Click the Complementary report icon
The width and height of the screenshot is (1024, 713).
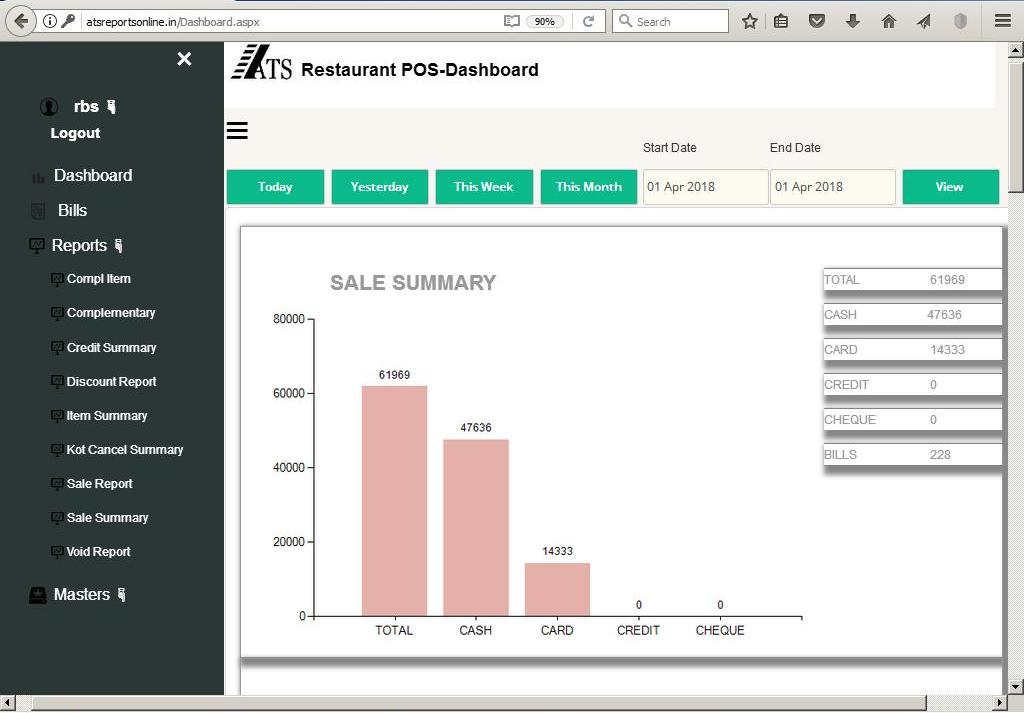[x=57, y=313]
